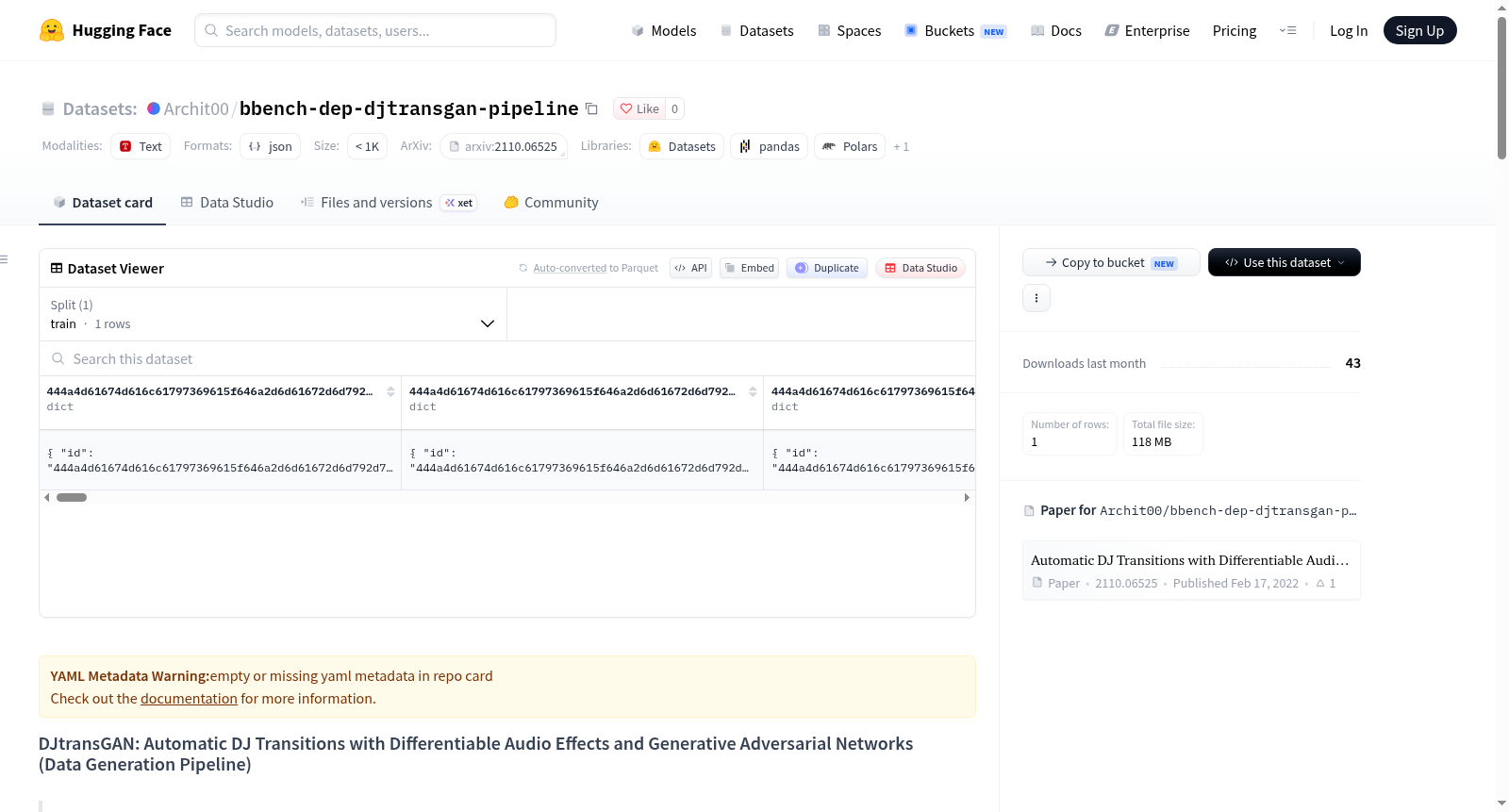Click the Datasets: breadcrumb label
The height and width of the screenshot is (812, 1509).
100,108
